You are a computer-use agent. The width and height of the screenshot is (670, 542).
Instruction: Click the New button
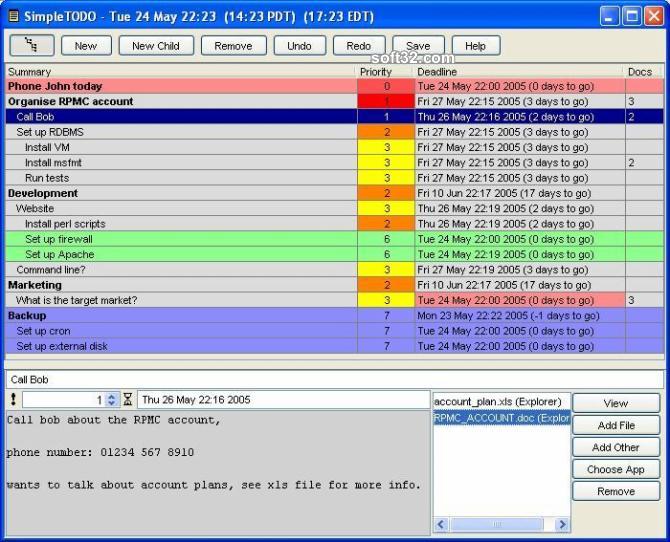pos(86,45)
